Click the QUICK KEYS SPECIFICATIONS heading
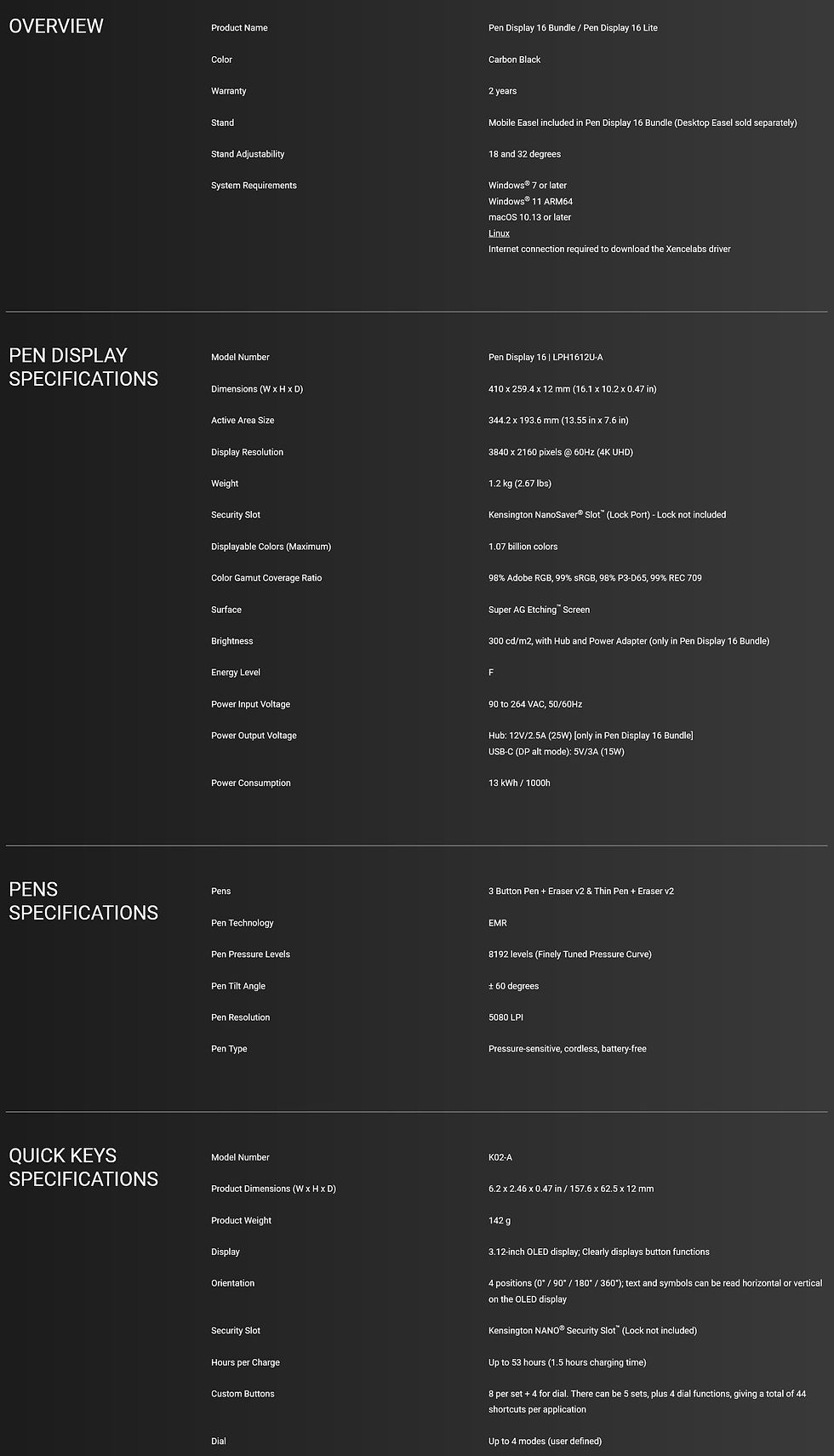834x1456 pixels. (x=83, y=1167)
